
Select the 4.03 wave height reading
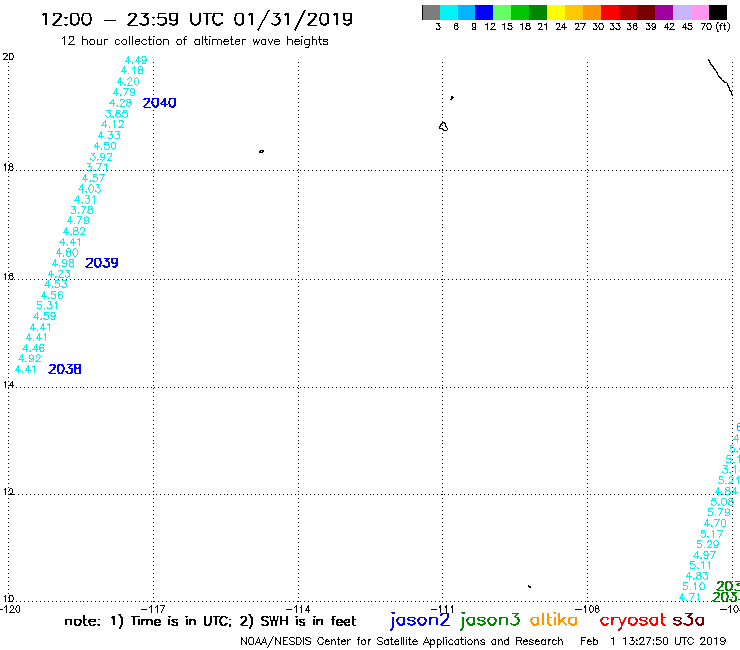(90, 188)
